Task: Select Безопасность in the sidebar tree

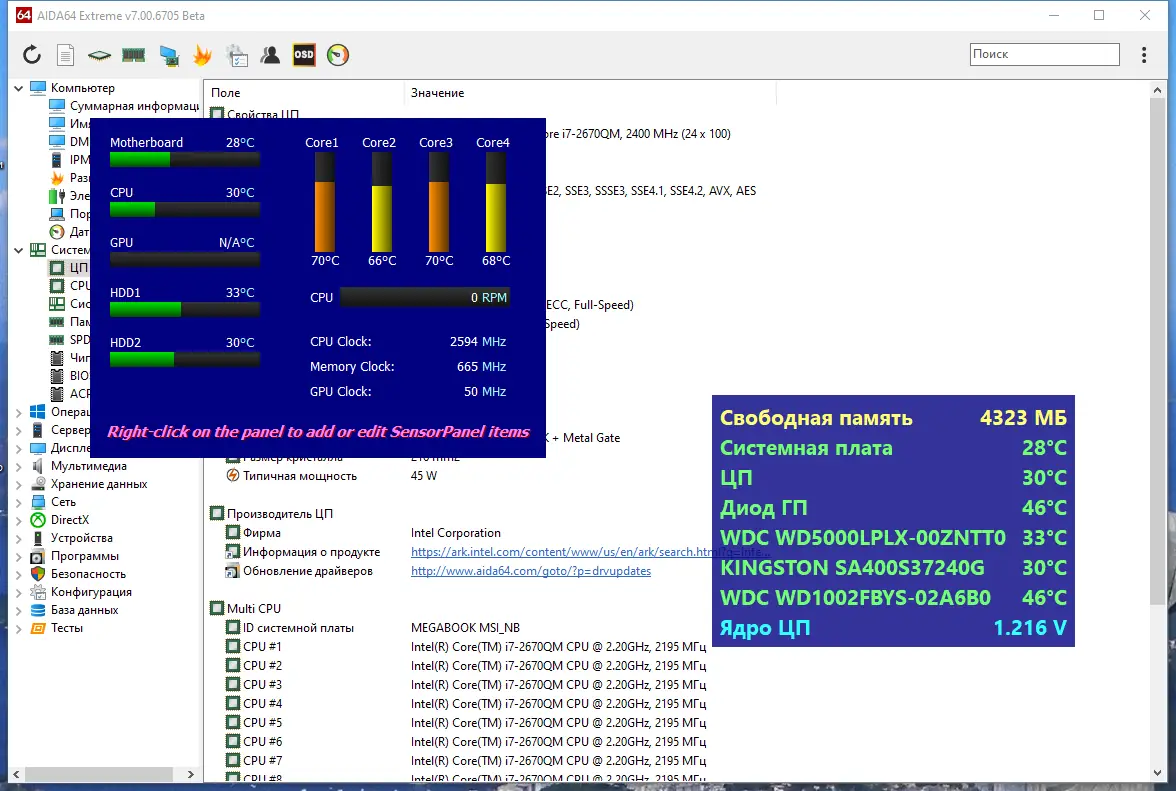Action: click(88, 574)
